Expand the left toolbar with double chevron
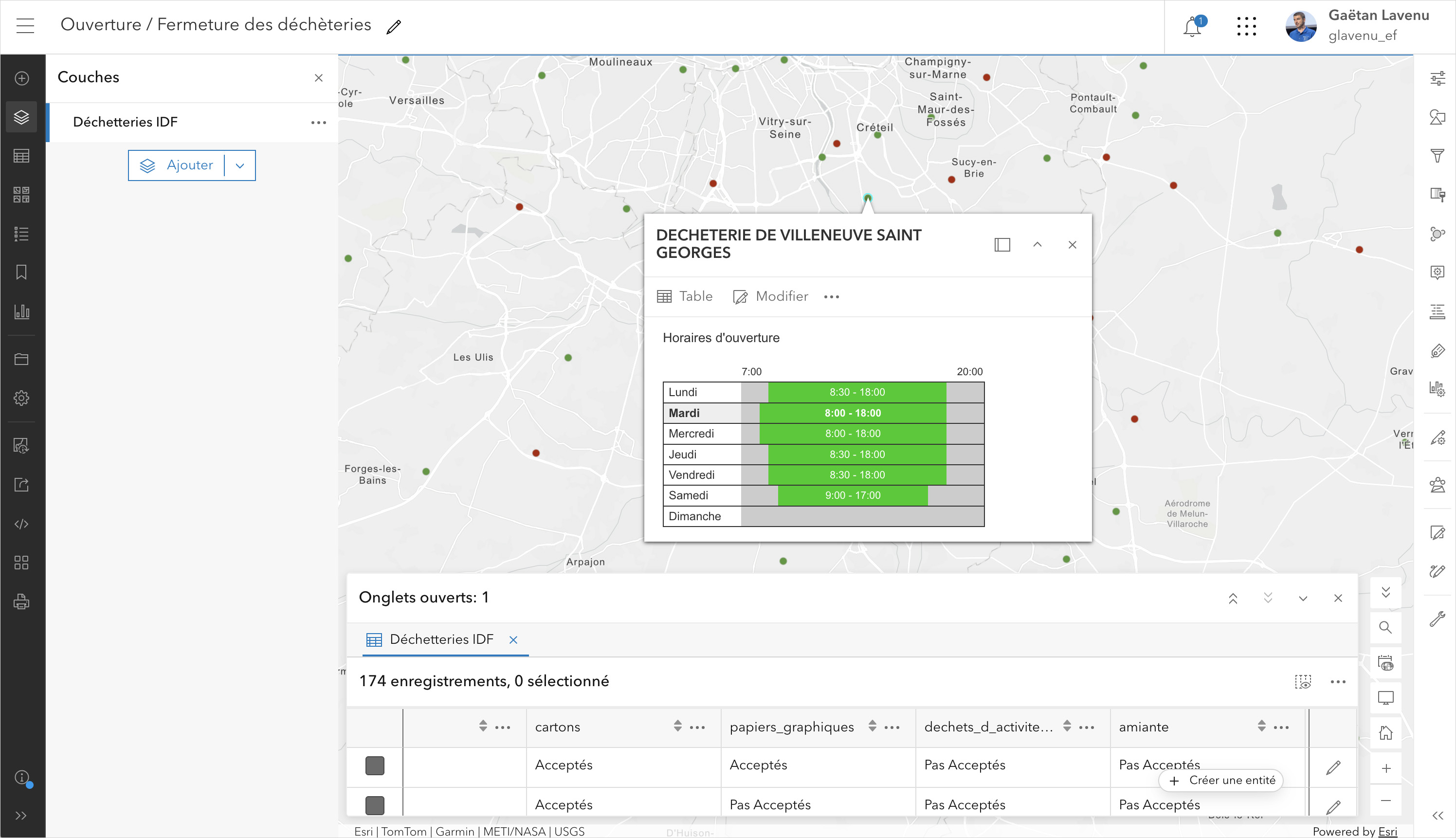 click(21, 816)
